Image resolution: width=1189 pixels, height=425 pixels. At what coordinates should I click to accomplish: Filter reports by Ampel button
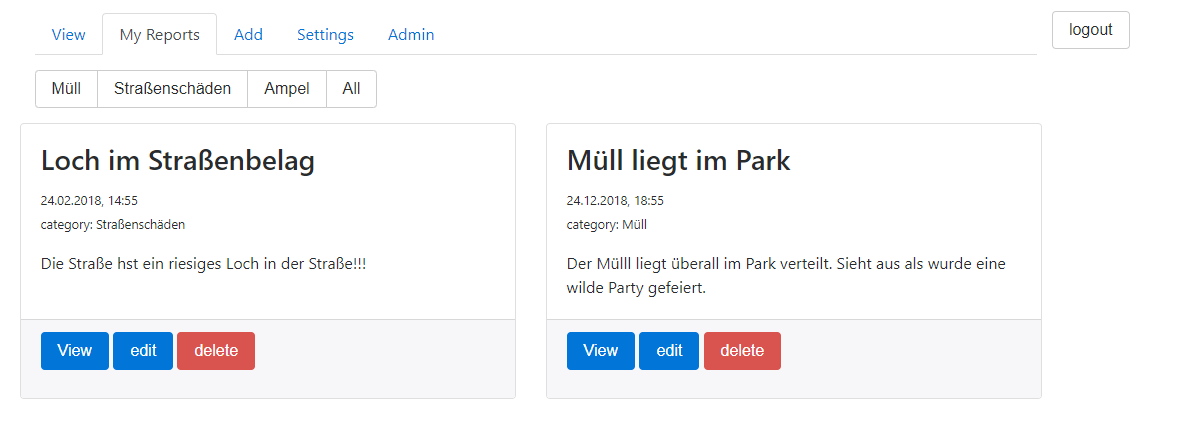287,89
